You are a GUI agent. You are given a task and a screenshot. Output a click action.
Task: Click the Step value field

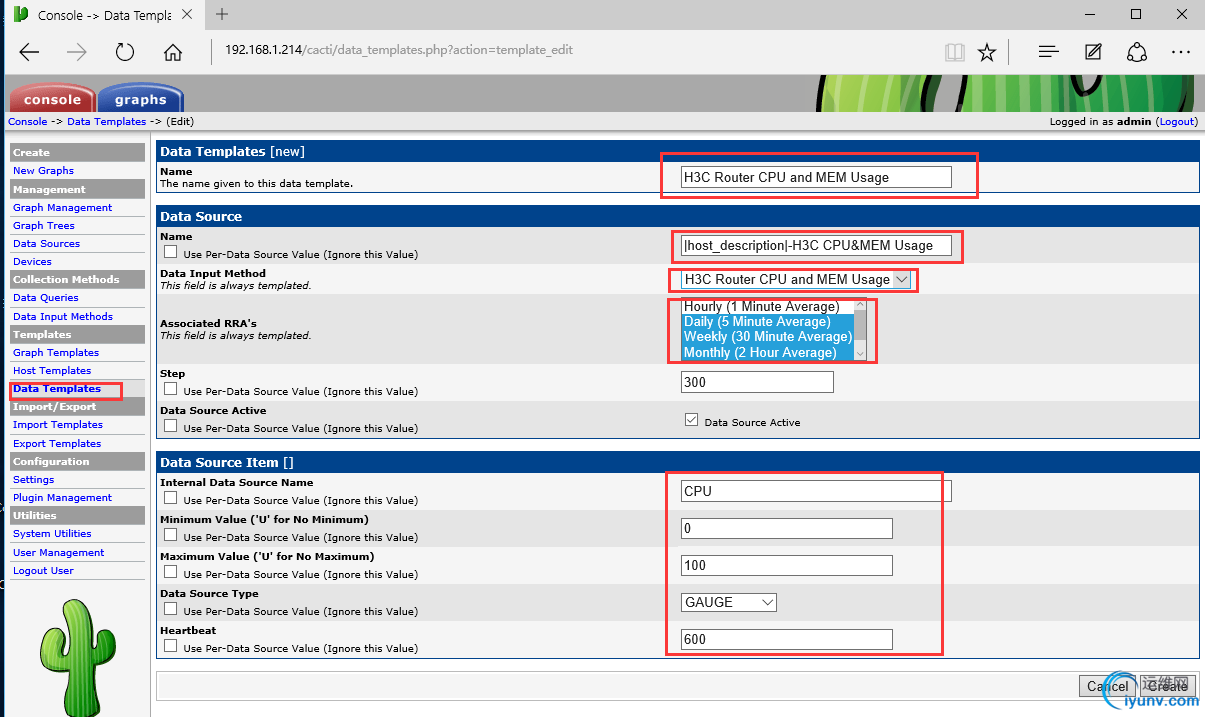(757, 382)
